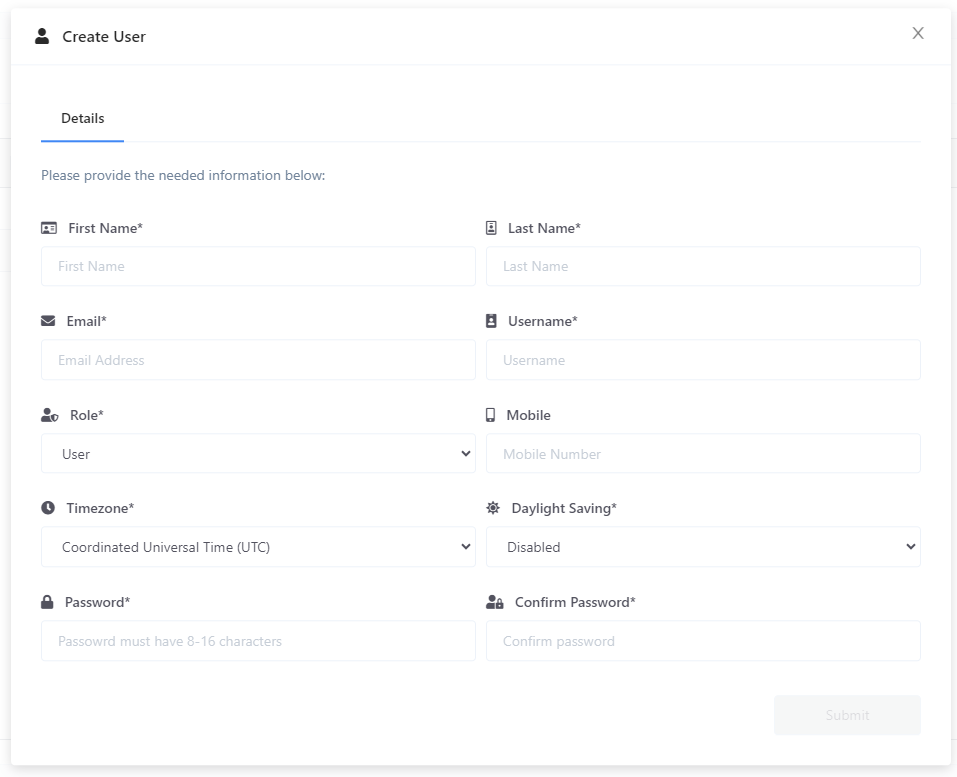Focus the Email Address input field

pos(258,360)
